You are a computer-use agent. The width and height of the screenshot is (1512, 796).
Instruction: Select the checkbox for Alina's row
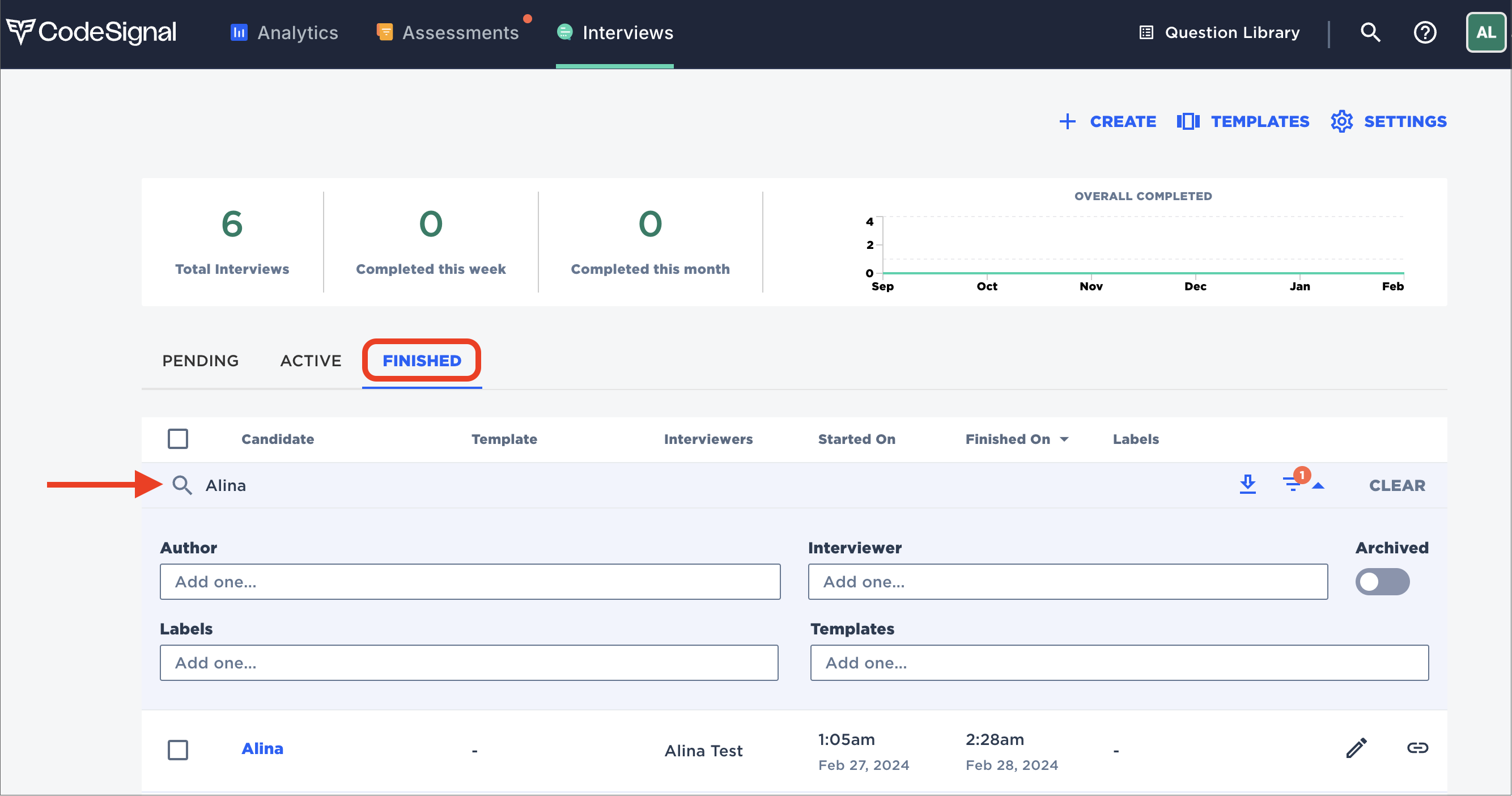click(x=178, y=750)
